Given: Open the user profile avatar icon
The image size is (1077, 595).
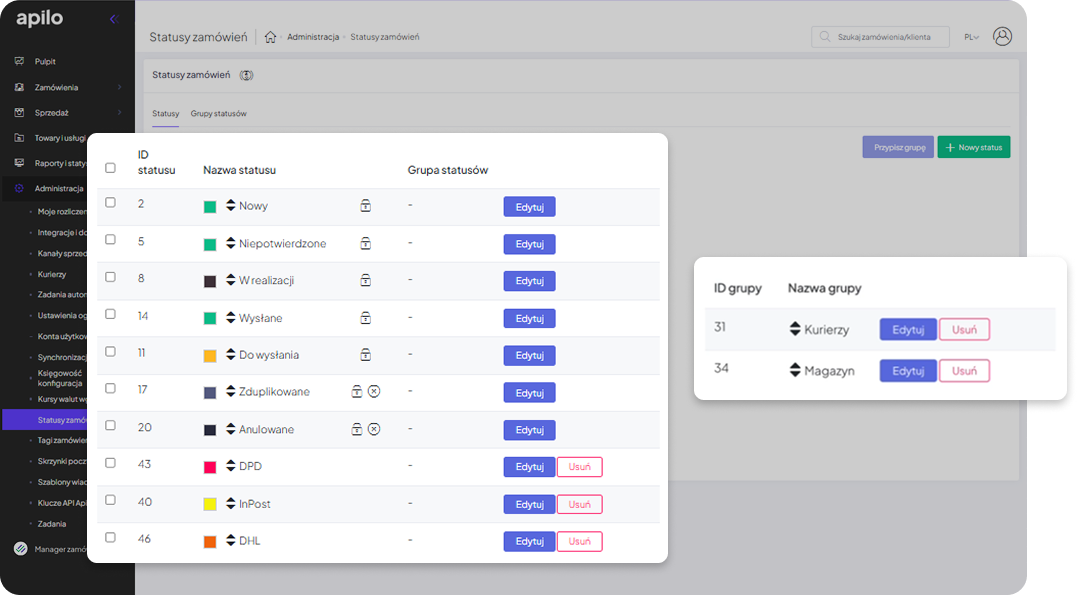Looking at the screenshot, I should click(1002, 36).
